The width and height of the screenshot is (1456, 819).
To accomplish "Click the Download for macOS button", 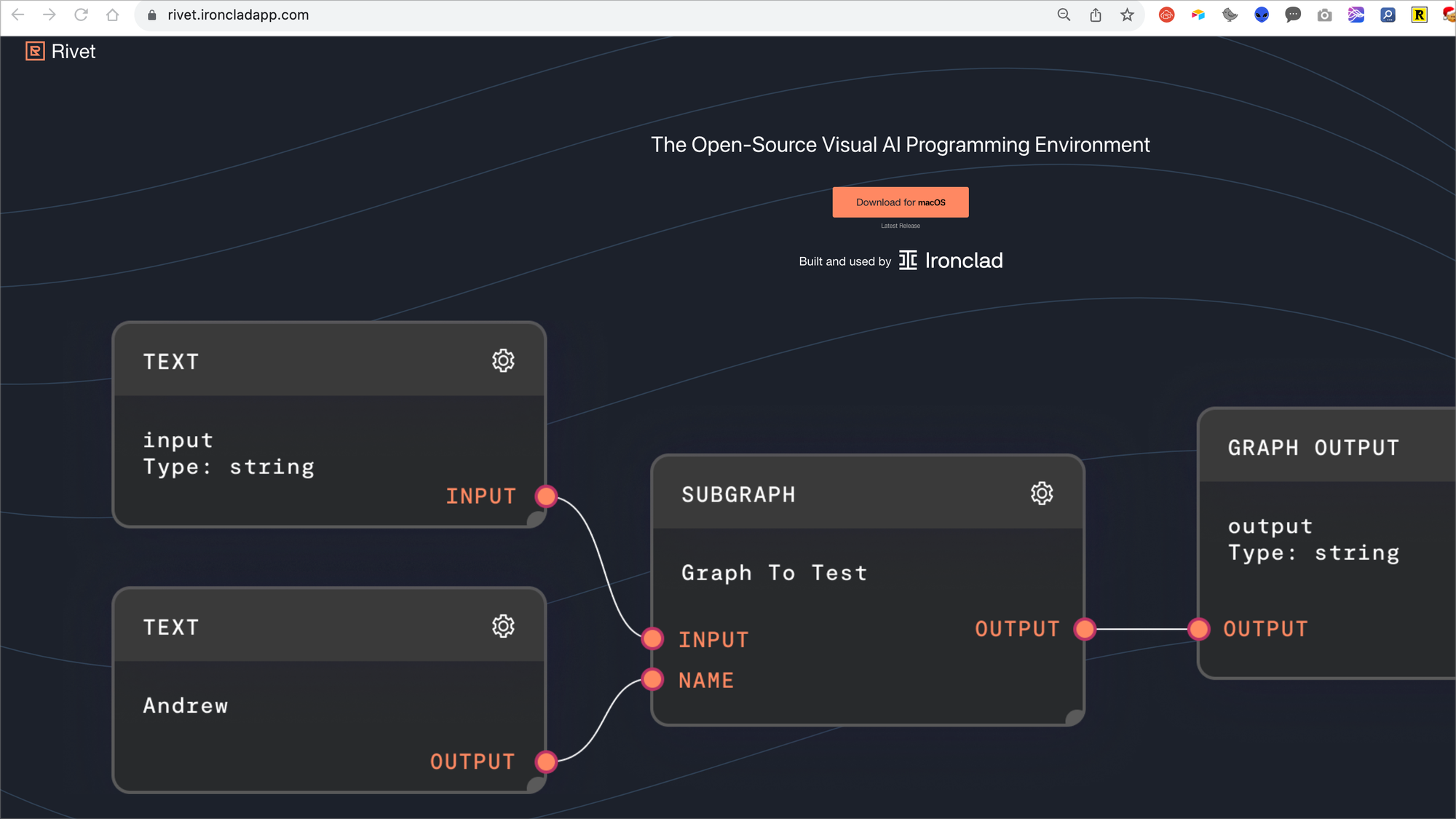I will click(901, 202).
